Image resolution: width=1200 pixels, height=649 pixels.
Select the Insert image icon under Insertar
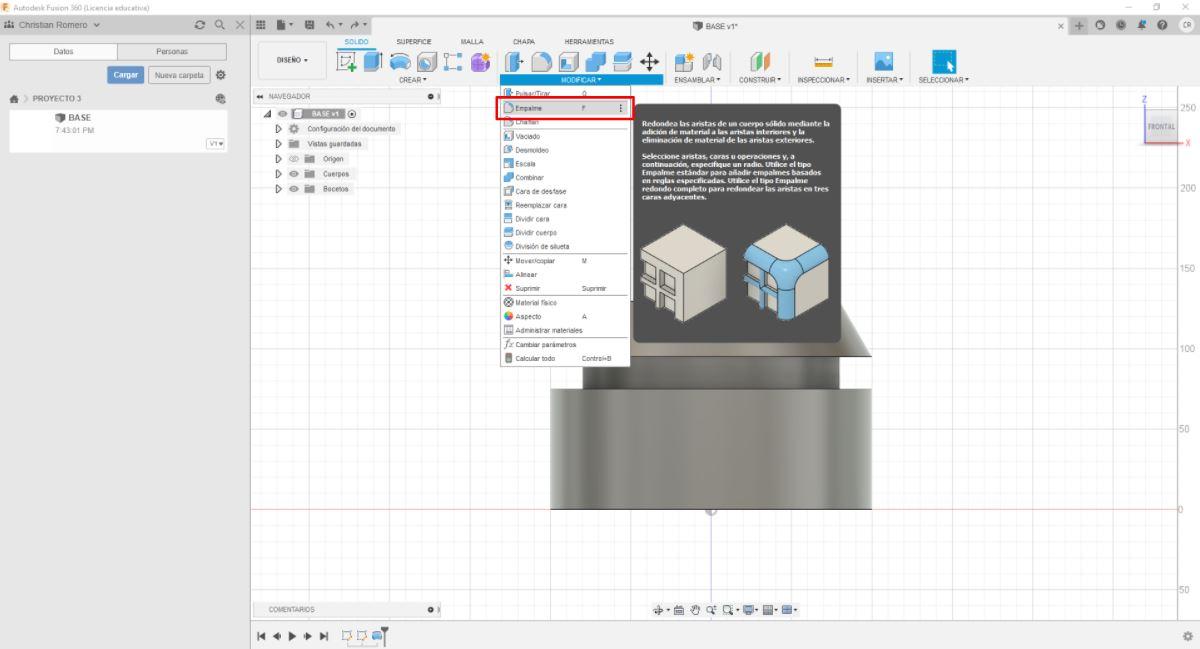884,62
